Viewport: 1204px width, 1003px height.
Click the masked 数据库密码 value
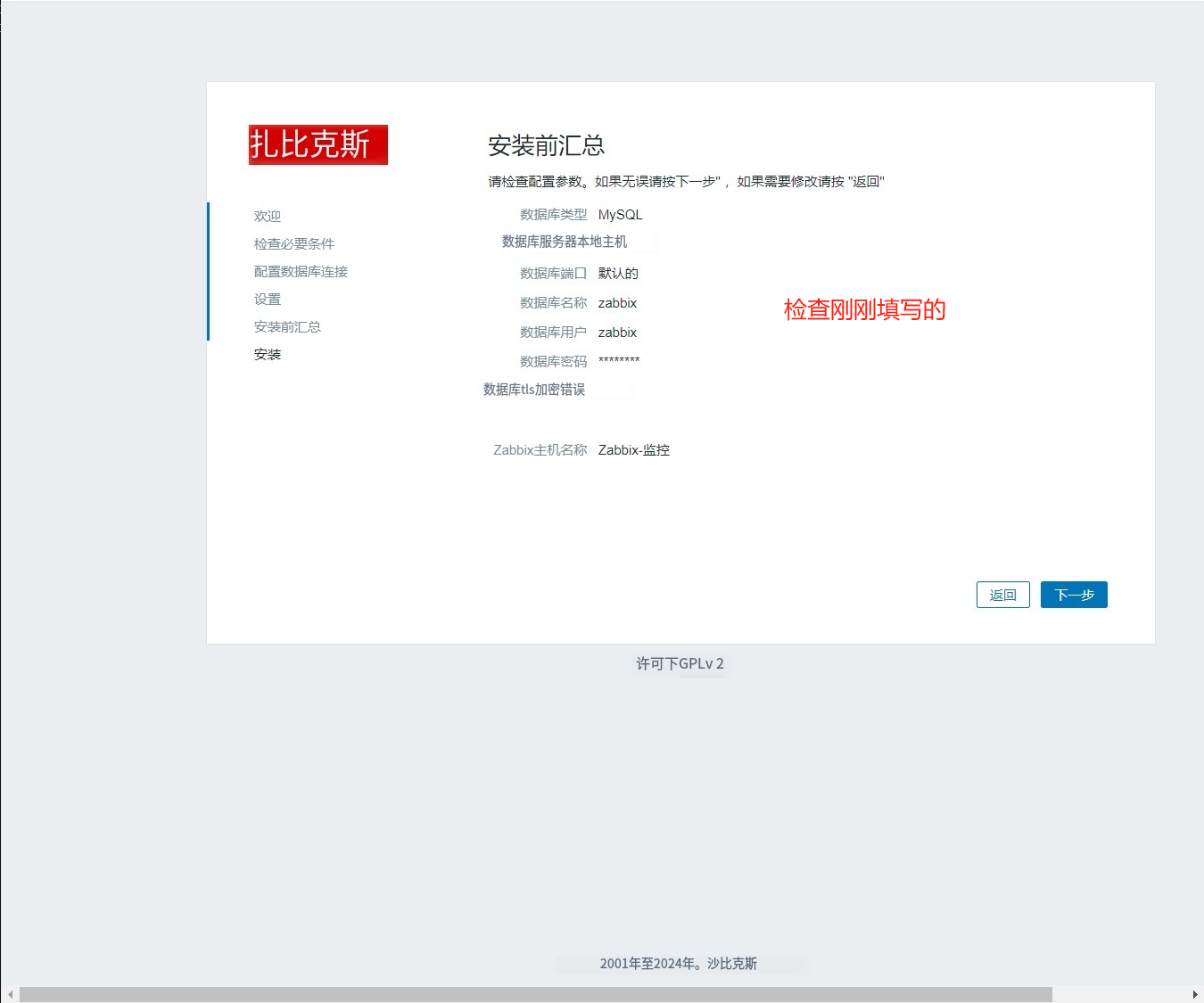pos(619,361)
